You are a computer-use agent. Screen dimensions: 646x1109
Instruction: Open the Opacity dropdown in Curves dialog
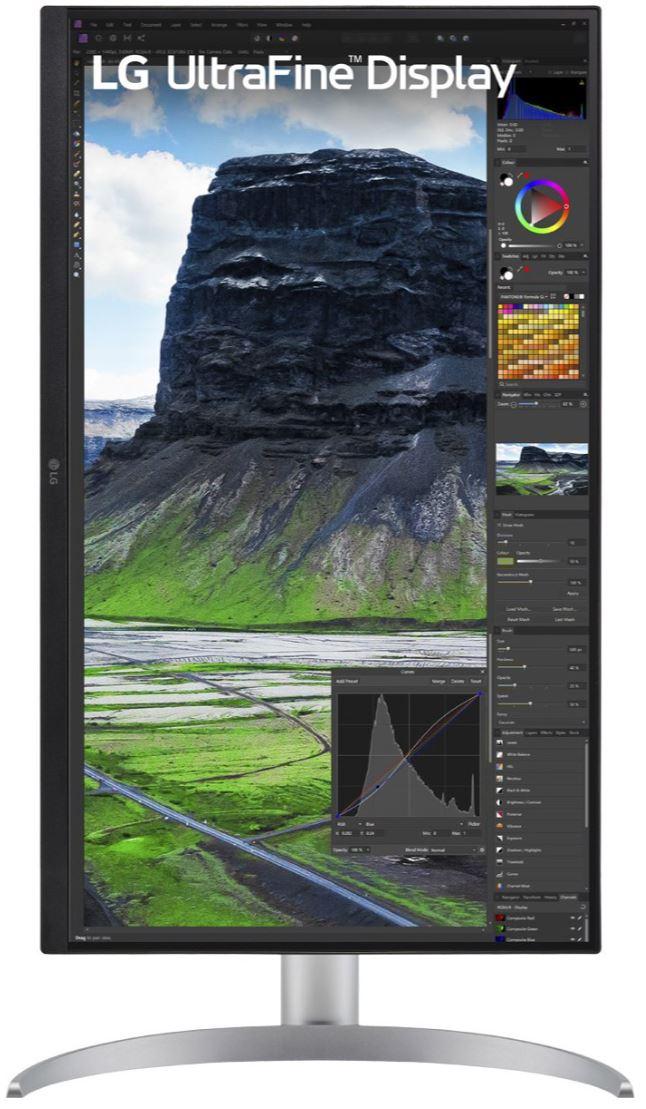[x=359, y=850]
